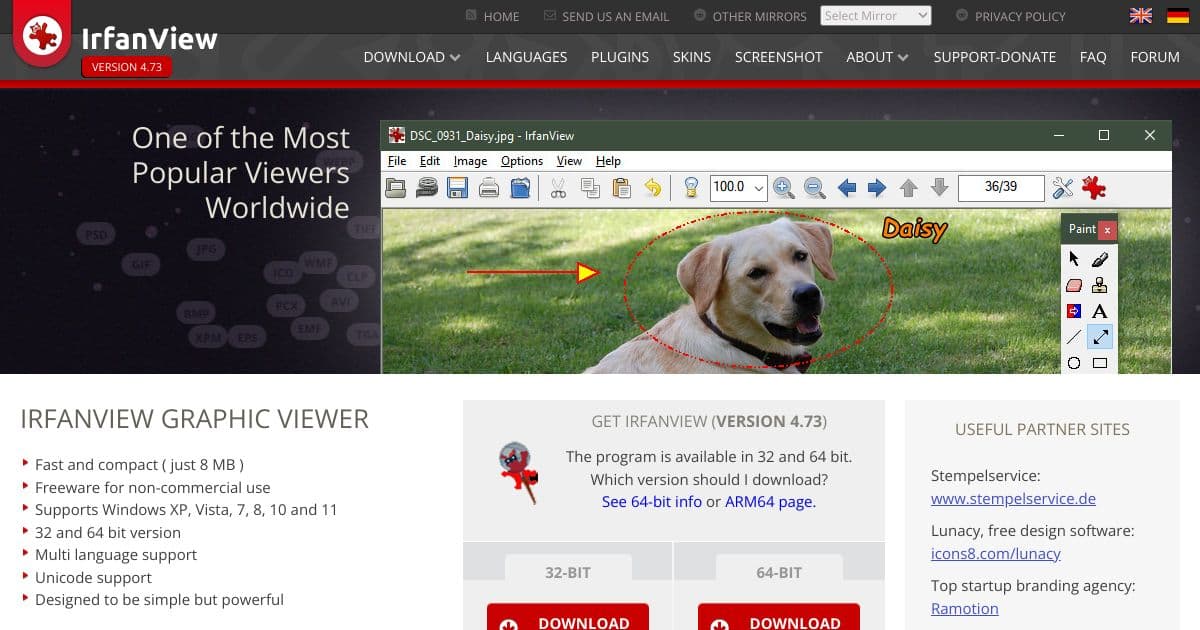
Task: Activate the straight line drawing tool
Action: point(1074,335)
